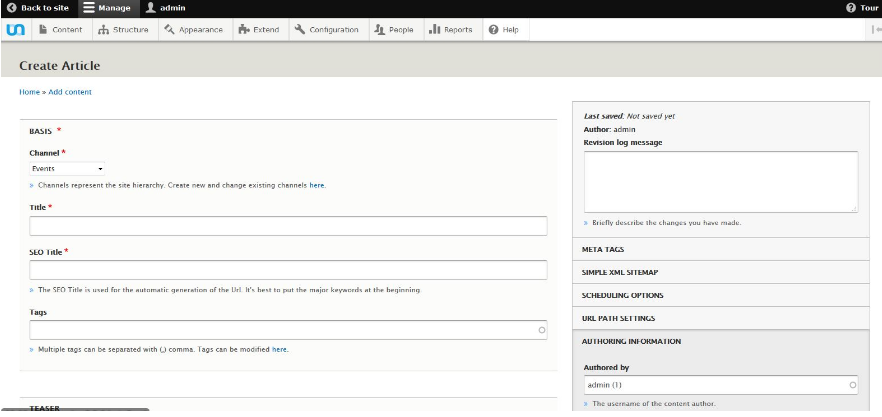Open the Extend modules page

pyautogui.click(x=259, y=30)
